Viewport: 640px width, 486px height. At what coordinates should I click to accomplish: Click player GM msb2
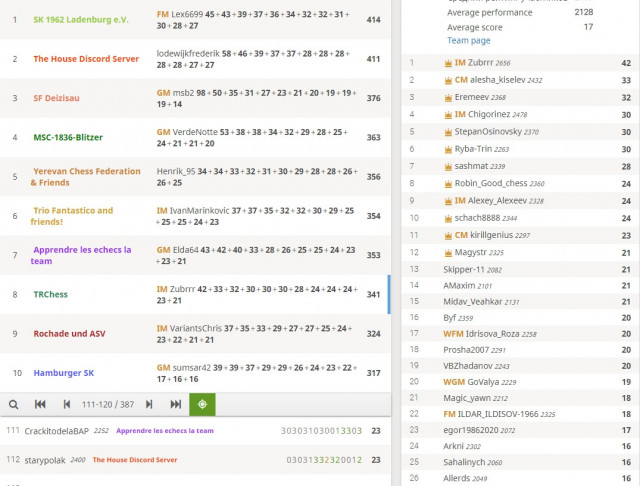(176, 93)
